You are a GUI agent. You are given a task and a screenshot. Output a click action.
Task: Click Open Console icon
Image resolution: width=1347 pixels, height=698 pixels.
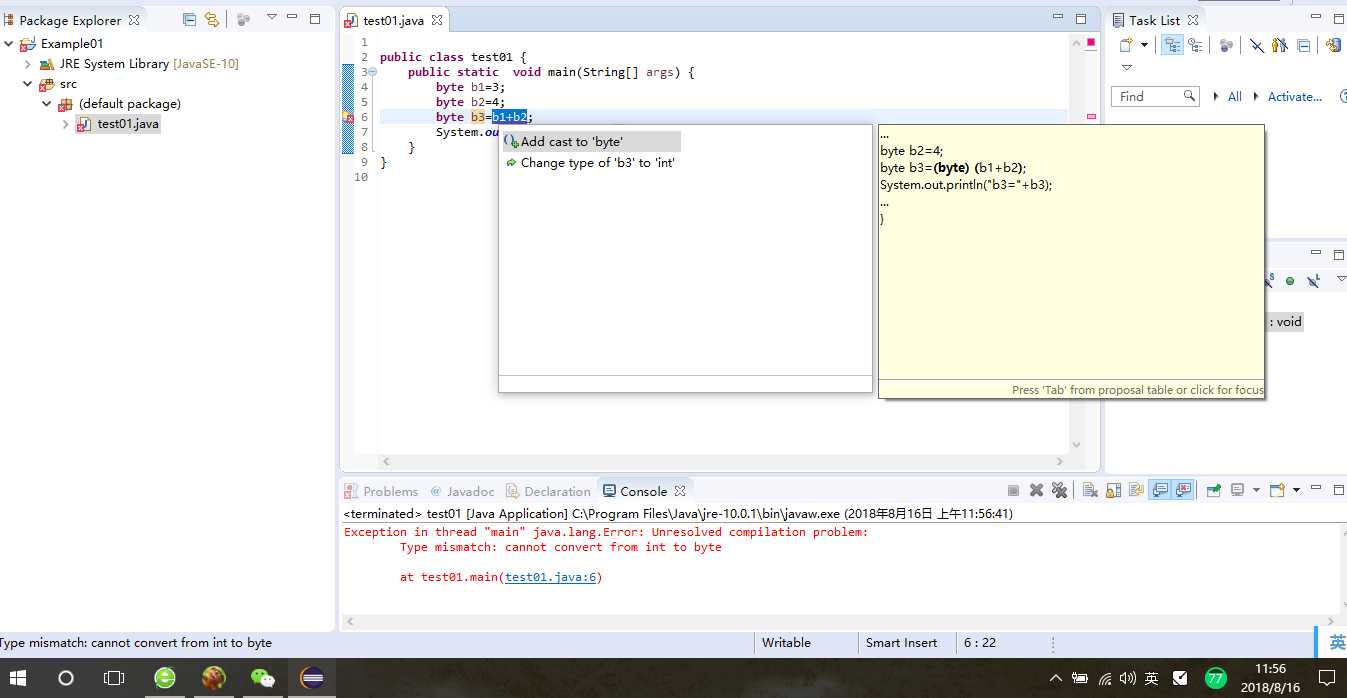click(1277, 490)
